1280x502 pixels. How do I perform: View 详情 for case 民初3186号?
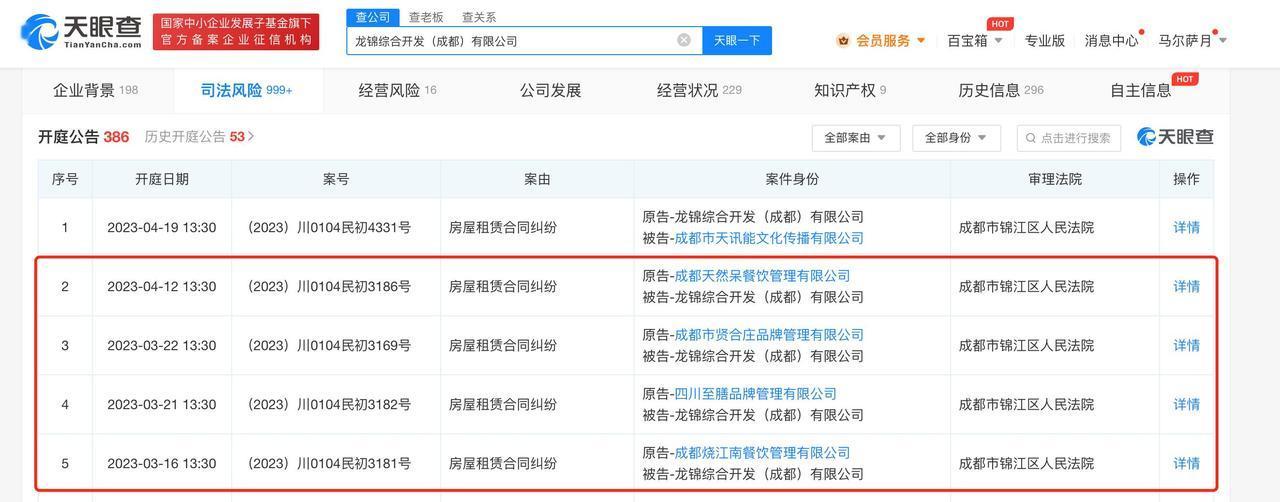pyautogui.click(x=1186, y=286)
